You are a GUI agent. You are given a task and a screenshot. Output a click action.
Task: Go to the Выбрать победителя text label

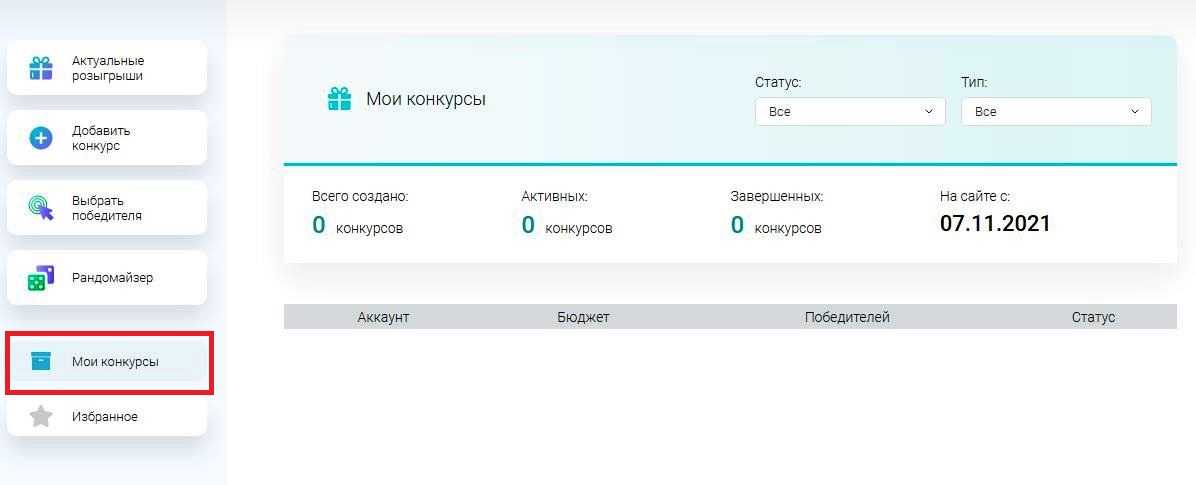click(107, 208)
